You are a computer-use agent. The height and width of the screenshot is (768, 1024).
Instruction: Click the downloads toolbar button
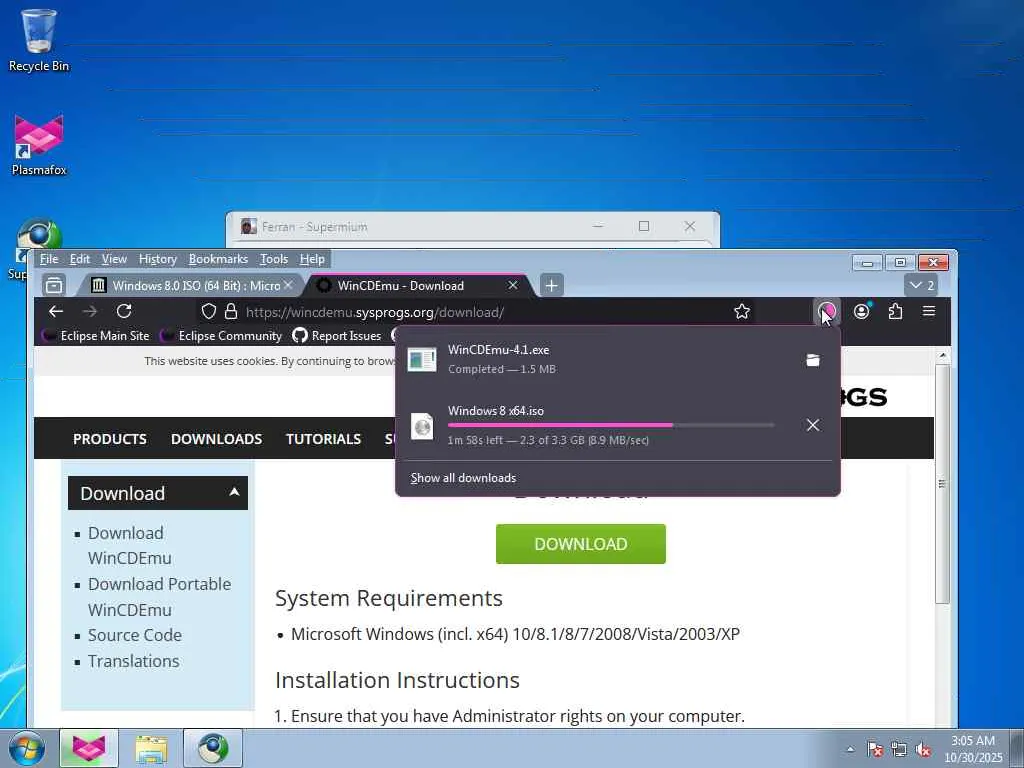(827, 312)
